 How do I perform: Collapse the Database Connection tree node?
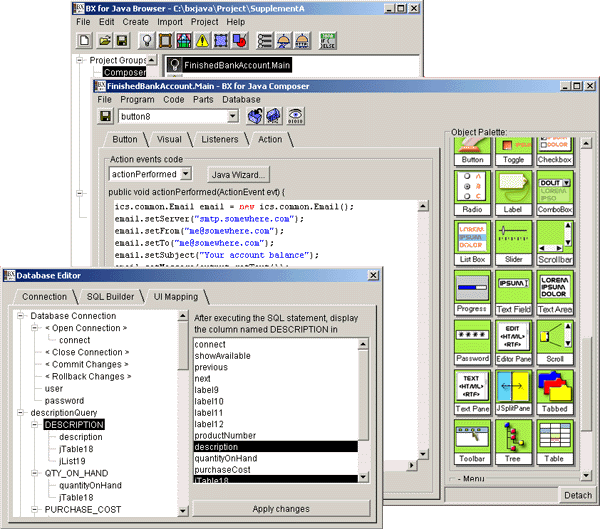click(21, 316)
